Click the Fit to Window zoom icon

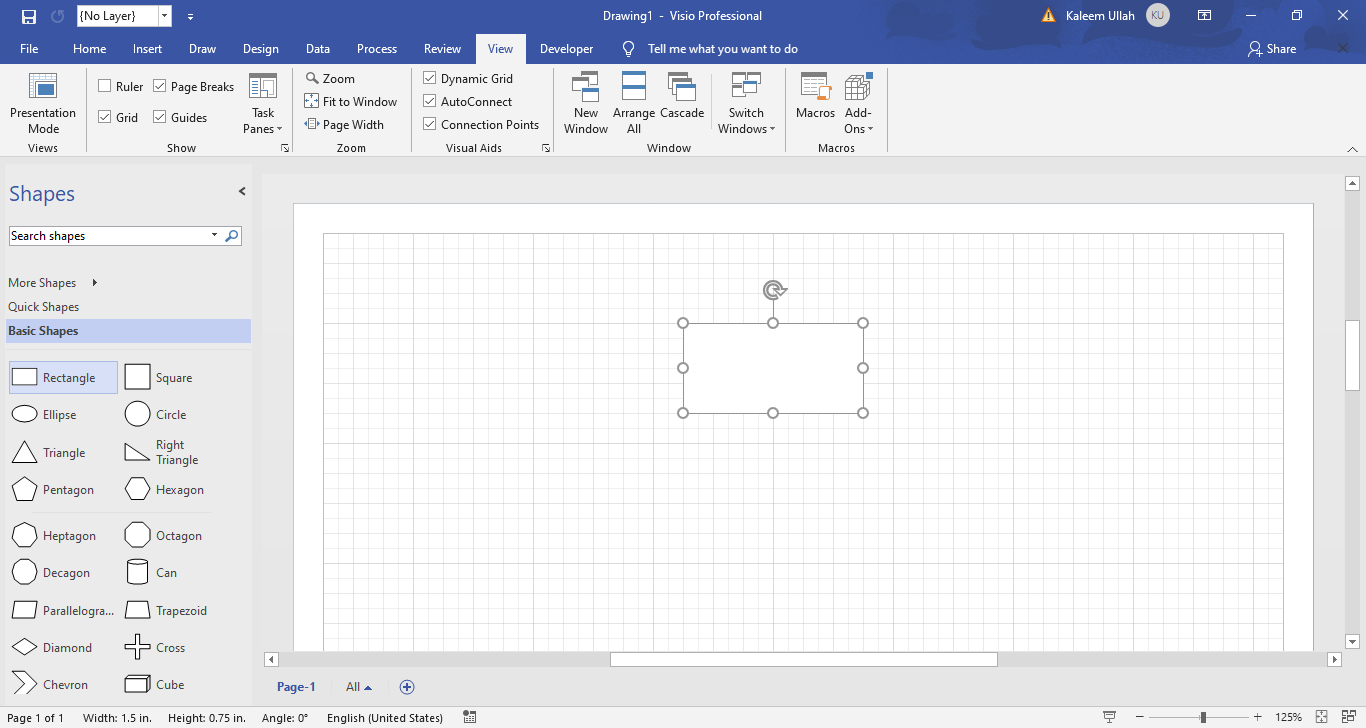(313, 101)
